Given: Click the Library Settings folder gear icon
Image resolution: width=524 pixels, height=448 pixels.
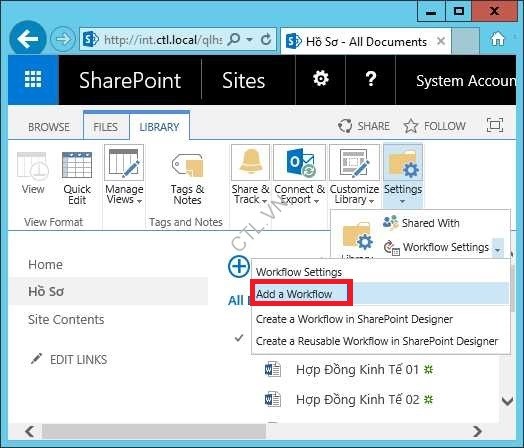Looking at the screenshot, I should coord(357,237).
